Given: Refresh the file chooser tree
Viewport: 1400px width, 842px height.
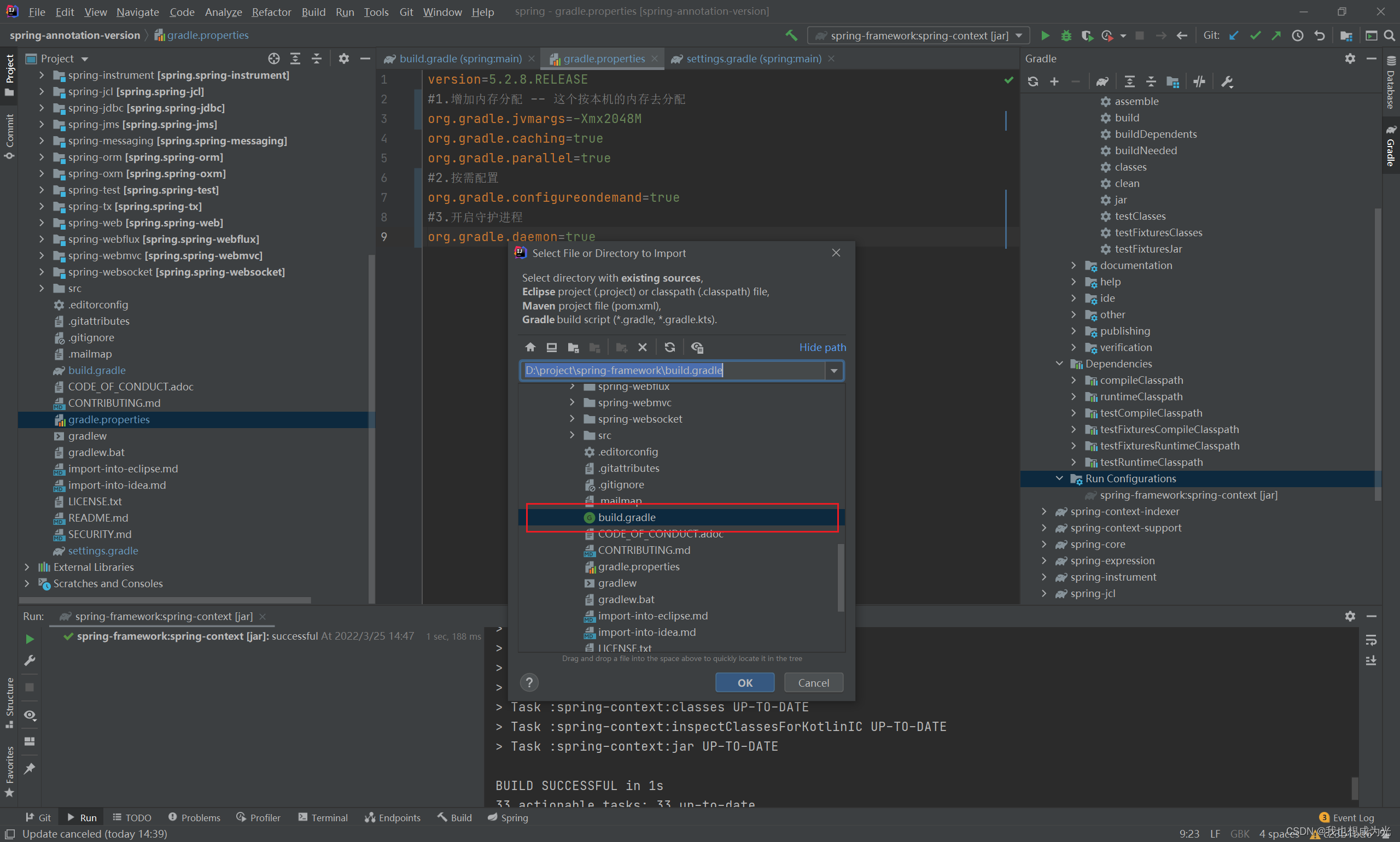Looking at the screenshot, I should click(669, 347).
